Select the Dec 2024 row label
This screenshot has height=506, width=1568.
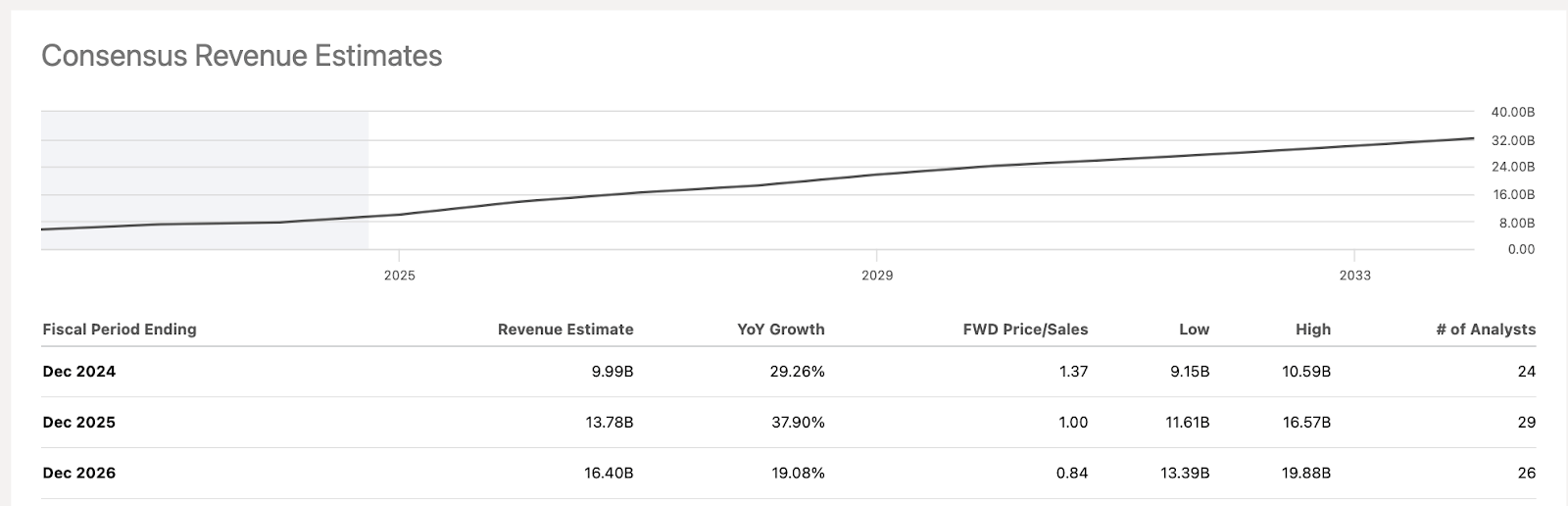[79, 372]
